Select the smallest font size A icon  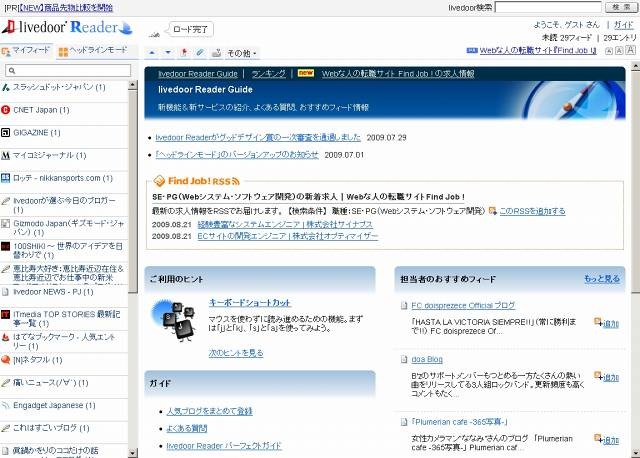(x=609, y=51)
